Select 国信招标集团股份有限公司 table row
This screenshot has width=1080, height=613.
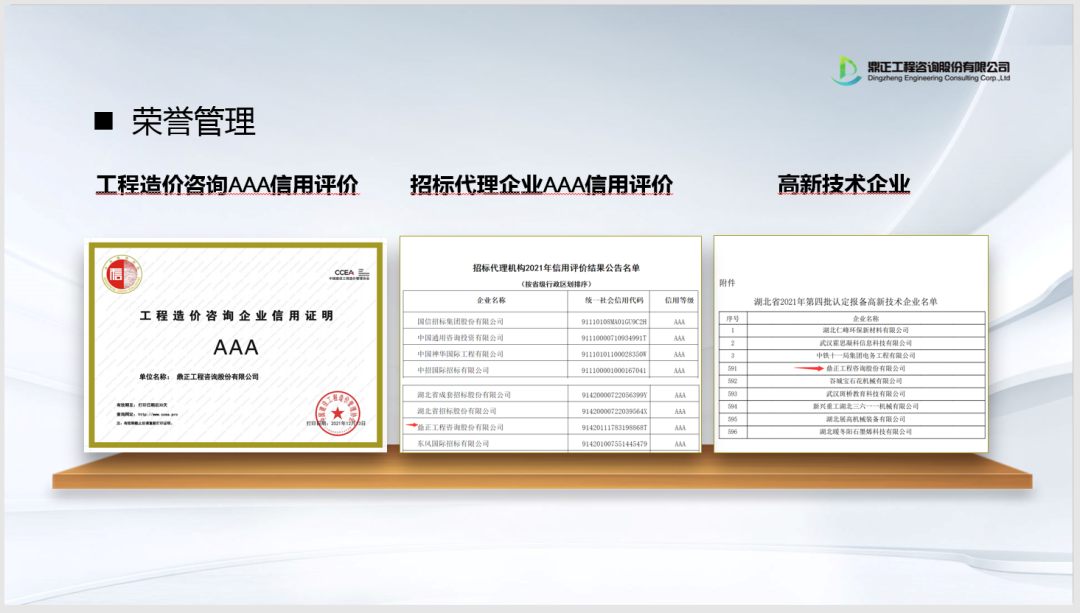tap(461, 322)
